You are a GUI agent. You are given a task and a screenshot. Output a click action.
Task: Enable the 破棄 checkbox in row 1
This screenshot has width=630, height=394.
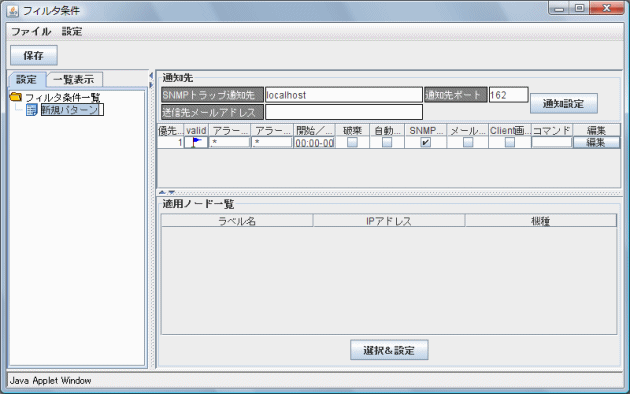[x=352, y=142]
